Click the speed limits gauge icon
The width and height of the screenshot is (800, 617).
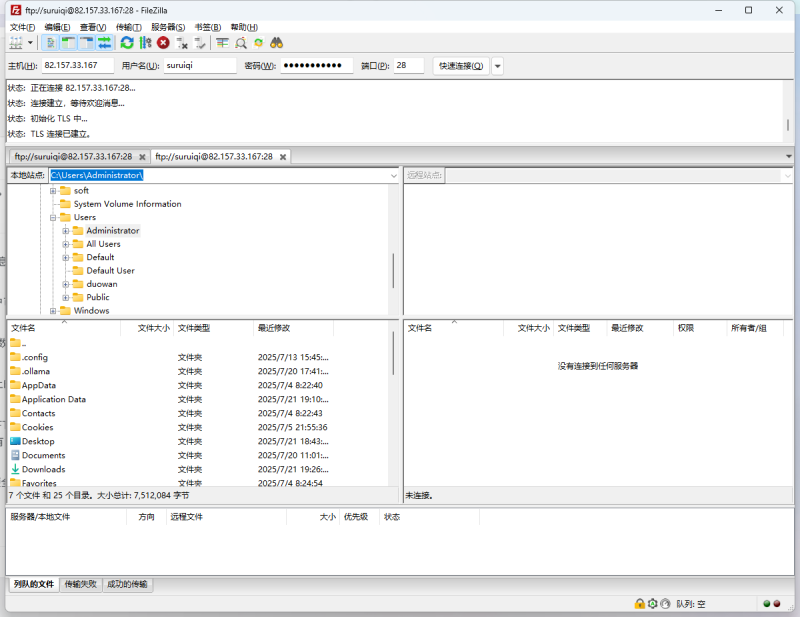point(665,604)
